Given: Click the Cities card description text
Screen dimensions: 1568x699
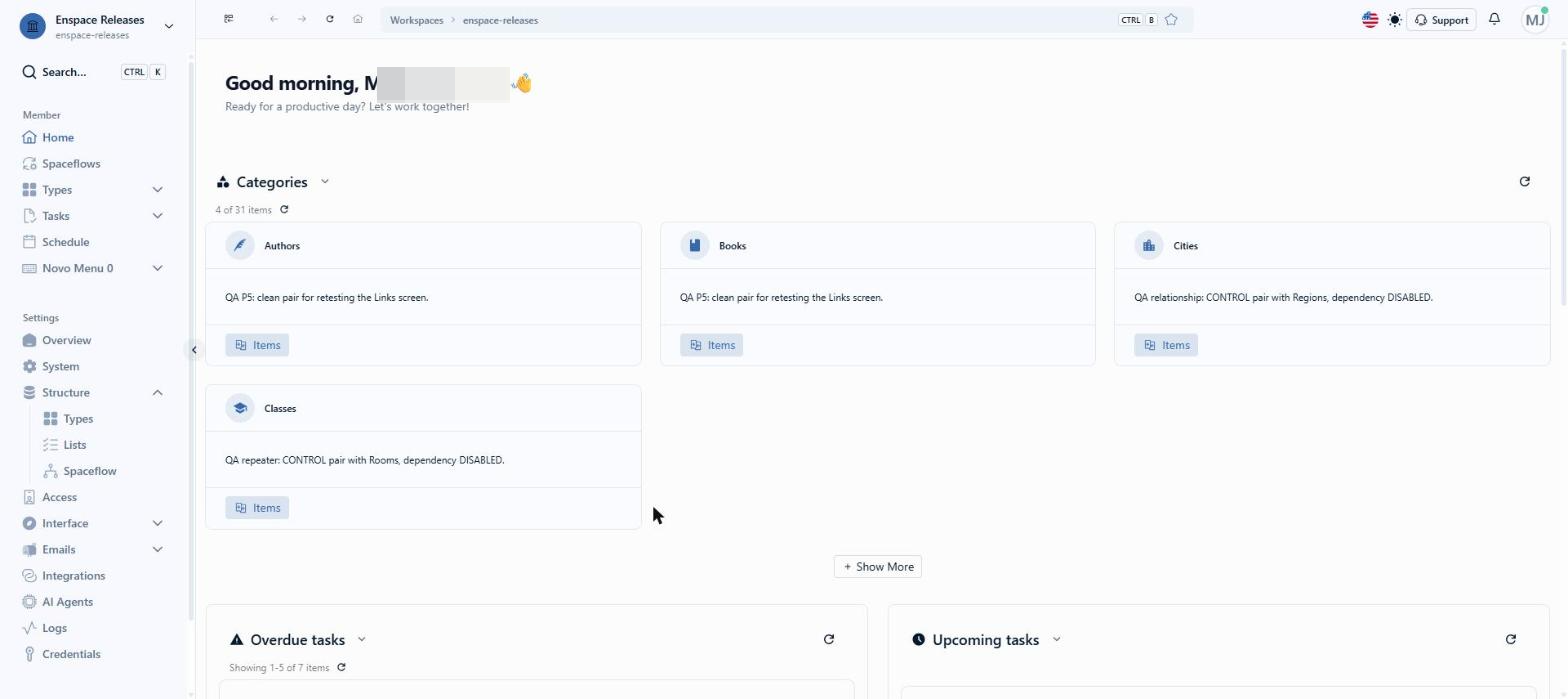Looking at the screenshot, I should [x=1283, y=298].
